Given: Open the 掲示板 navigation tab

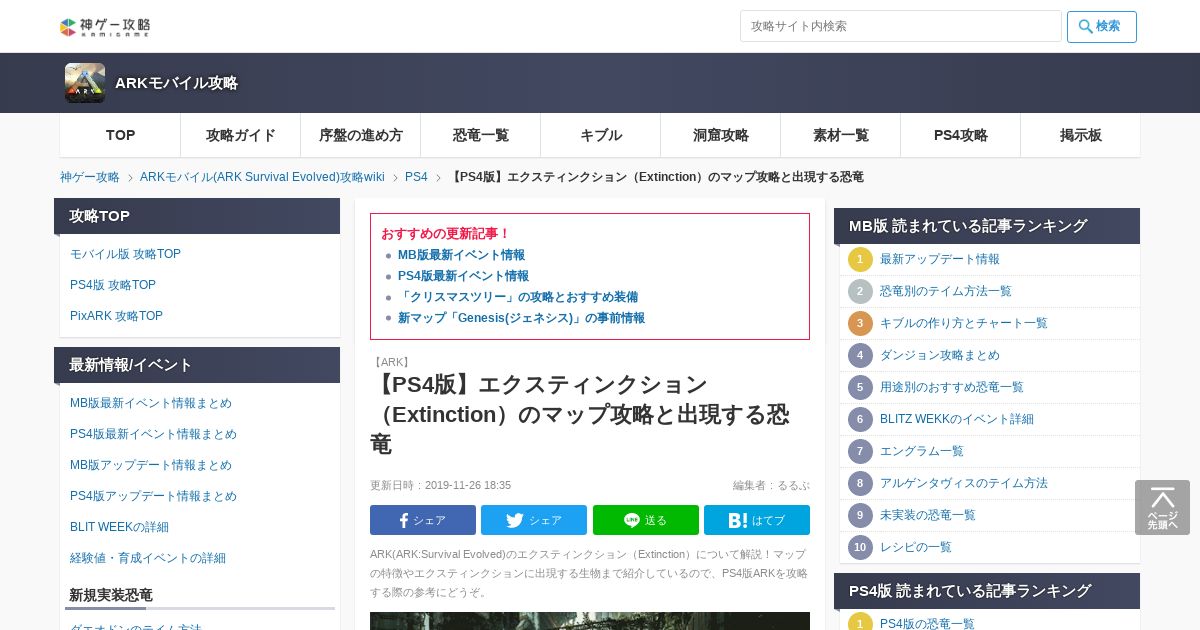Looking at the screenshot, I should click(1080, 135).
